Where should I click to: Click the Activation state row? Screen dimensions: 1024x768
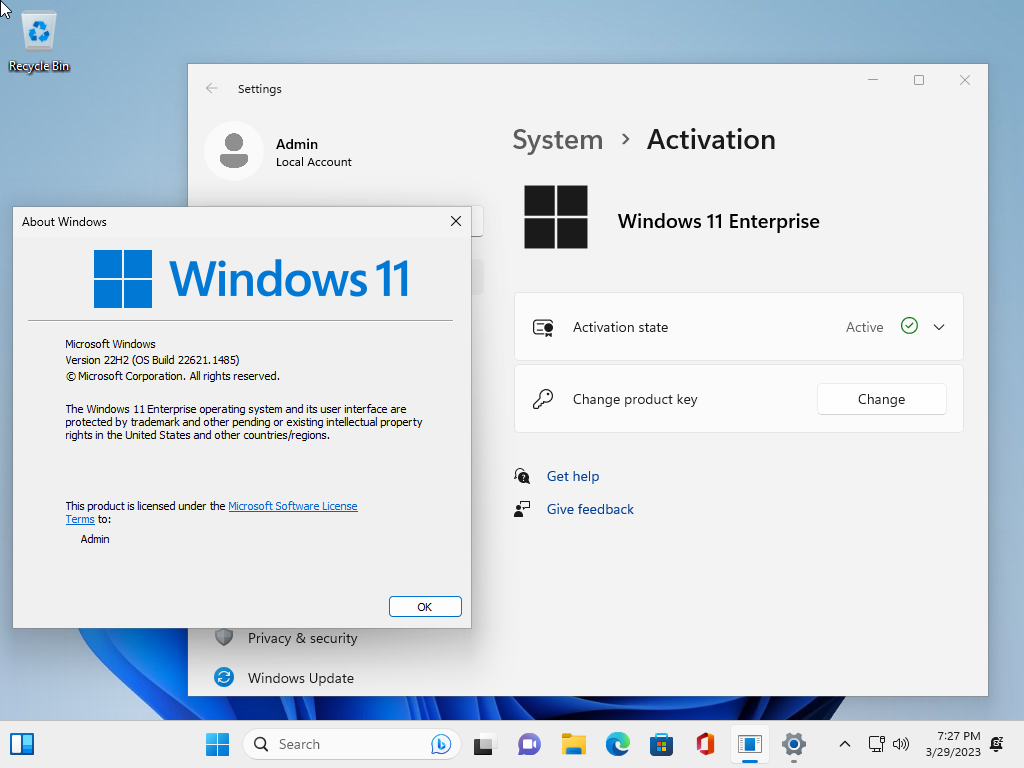(739, 327)
